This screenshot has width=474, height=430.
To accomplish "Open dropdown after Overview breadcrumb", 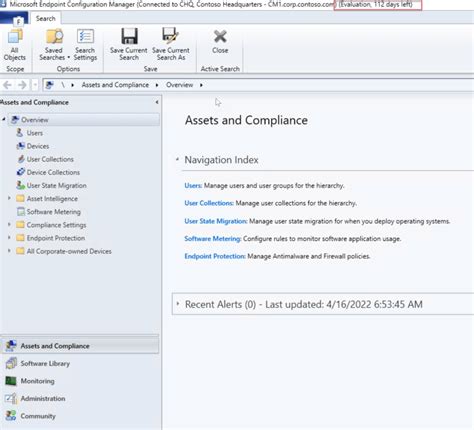I will click(x=201, y=85).
